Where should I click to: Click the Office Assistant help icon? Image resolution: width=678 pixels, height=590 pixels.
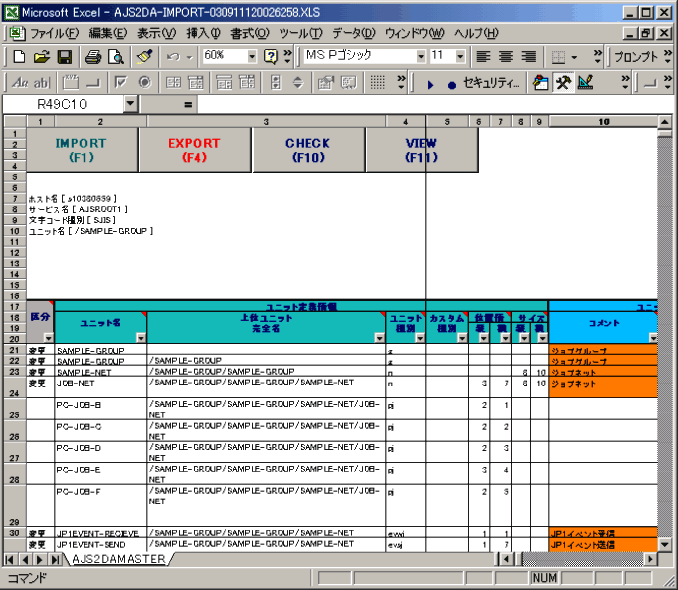tap(271, 56)
